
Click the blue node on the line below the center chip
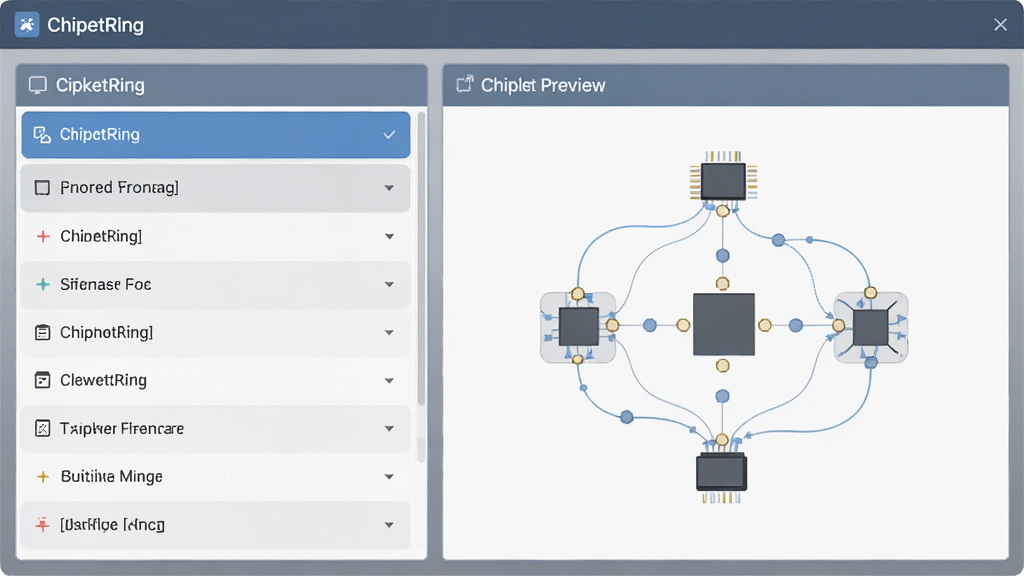(x=722, y=396)
